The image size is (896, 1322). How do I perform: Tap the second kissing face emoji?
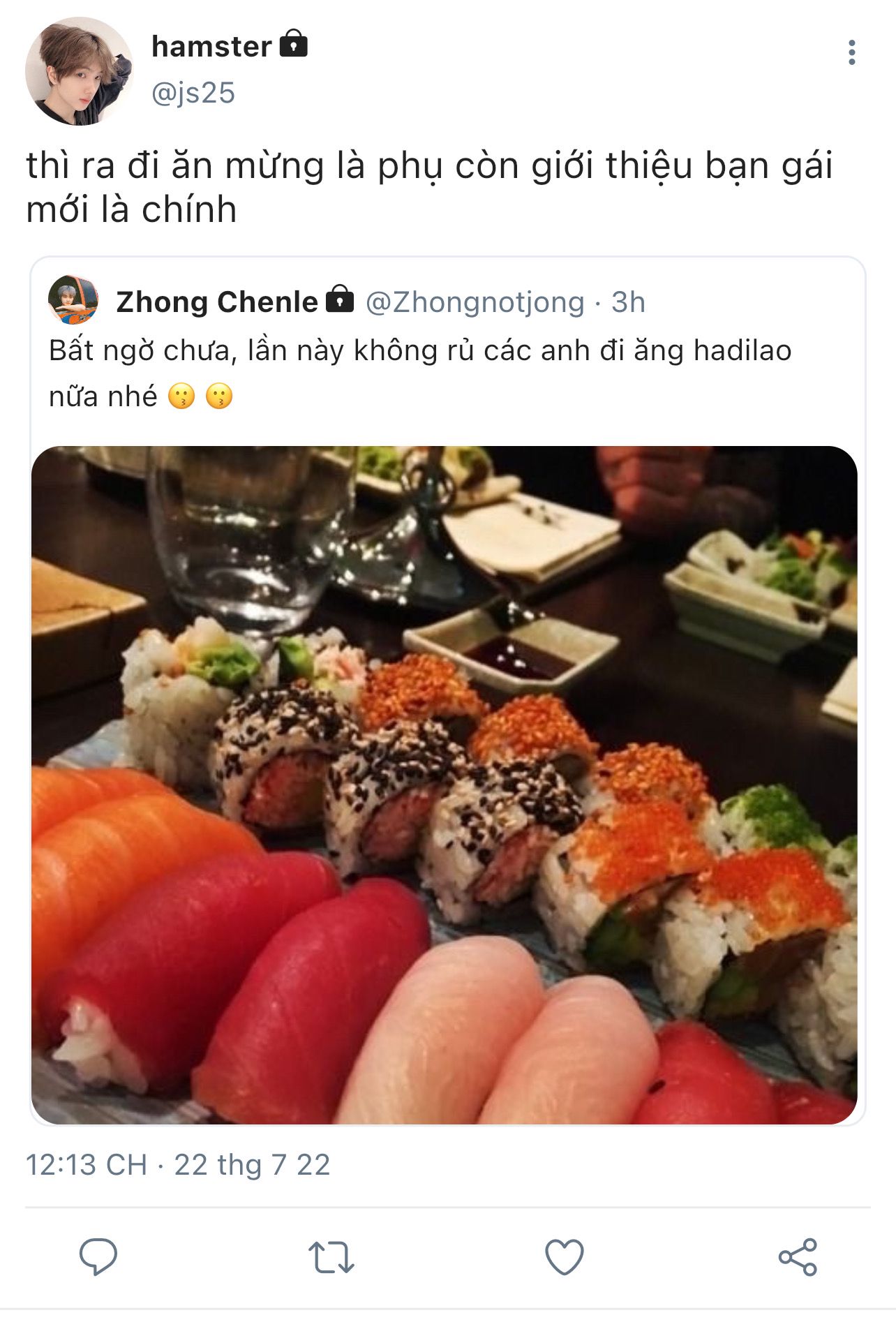click(x=219, y=396)
